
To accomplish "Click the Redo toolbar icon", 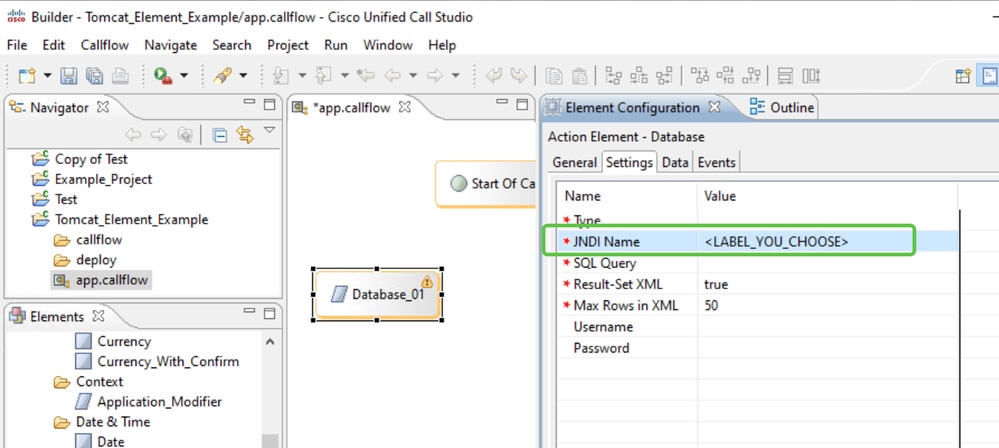I will 519,76.
